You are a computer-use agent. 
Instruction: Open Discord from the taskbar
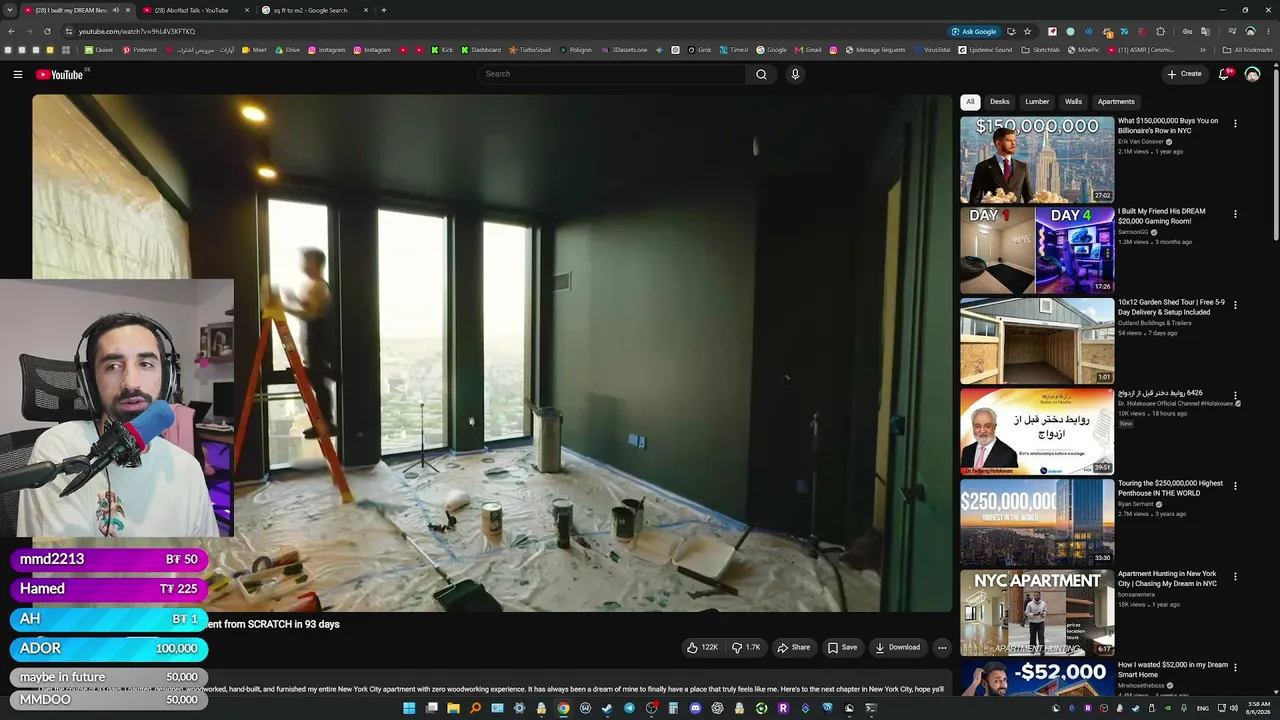[695, 708]
